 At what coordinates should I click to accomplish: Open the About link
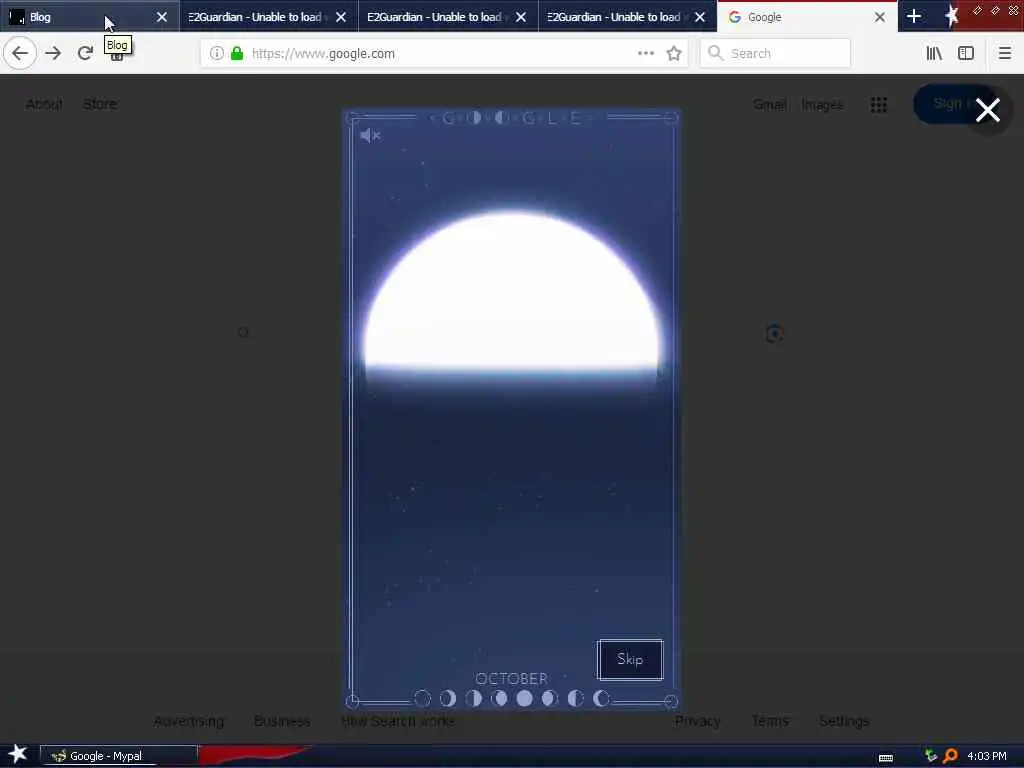pos(44,104)
